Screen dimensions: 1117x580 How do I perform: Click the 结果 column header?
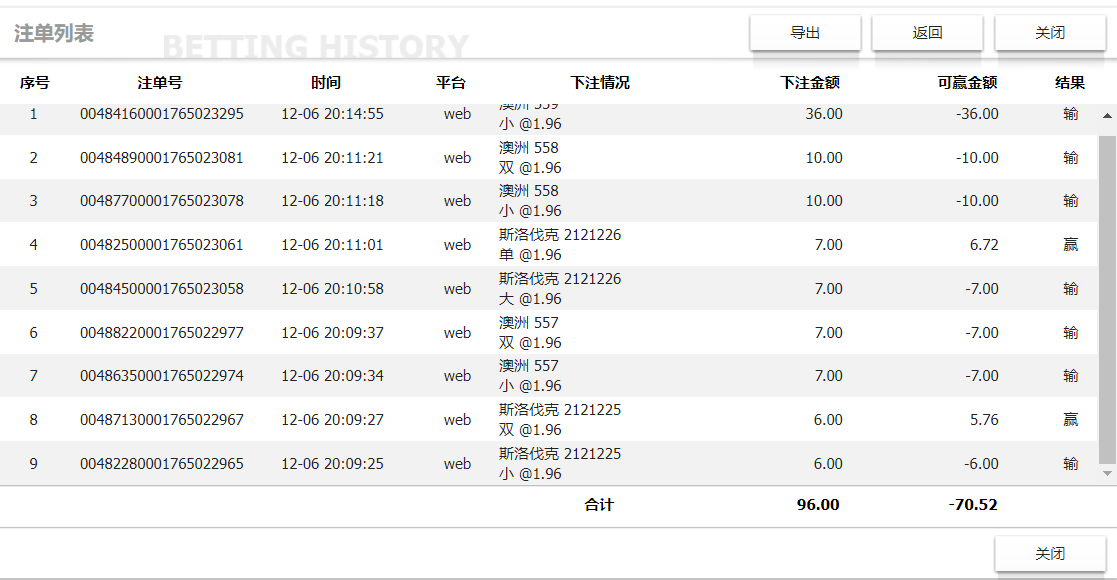coord(1070,83)
